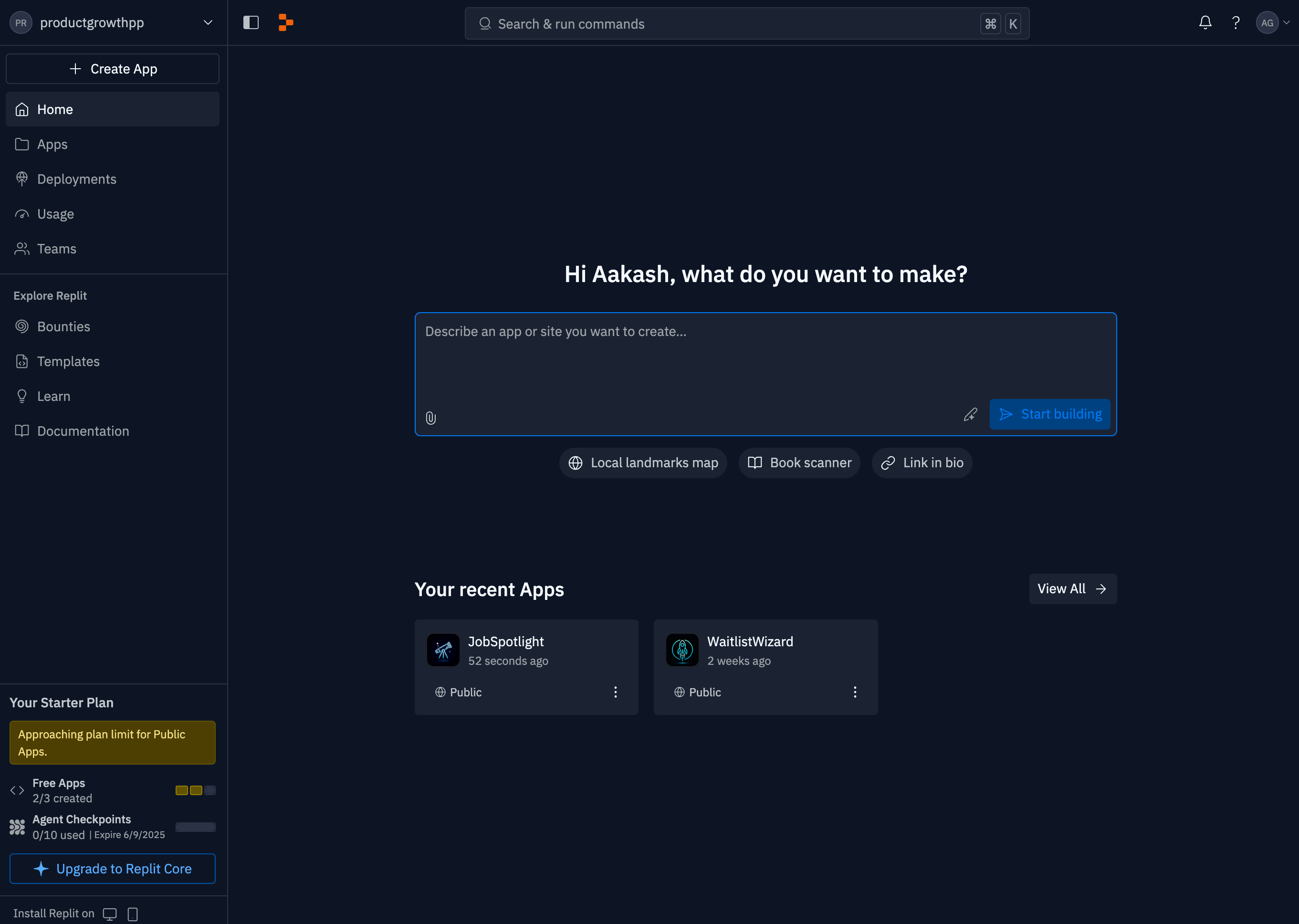1299x924 pixels.
Task: Toggle the sidebar collapse icon
Action: coord(250,22)
